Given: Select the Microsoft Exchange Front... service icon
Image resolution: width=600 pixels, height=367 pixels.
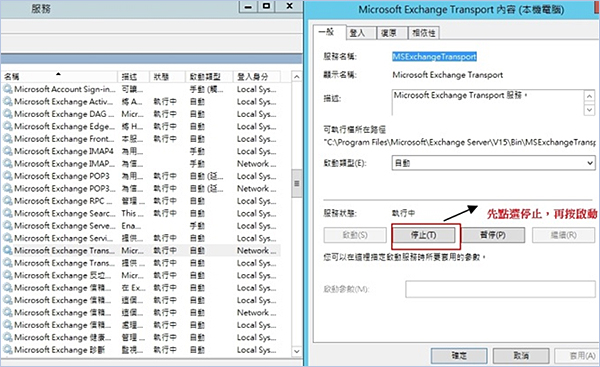Looking at the screenshot, I should click(x=8, y=139).
